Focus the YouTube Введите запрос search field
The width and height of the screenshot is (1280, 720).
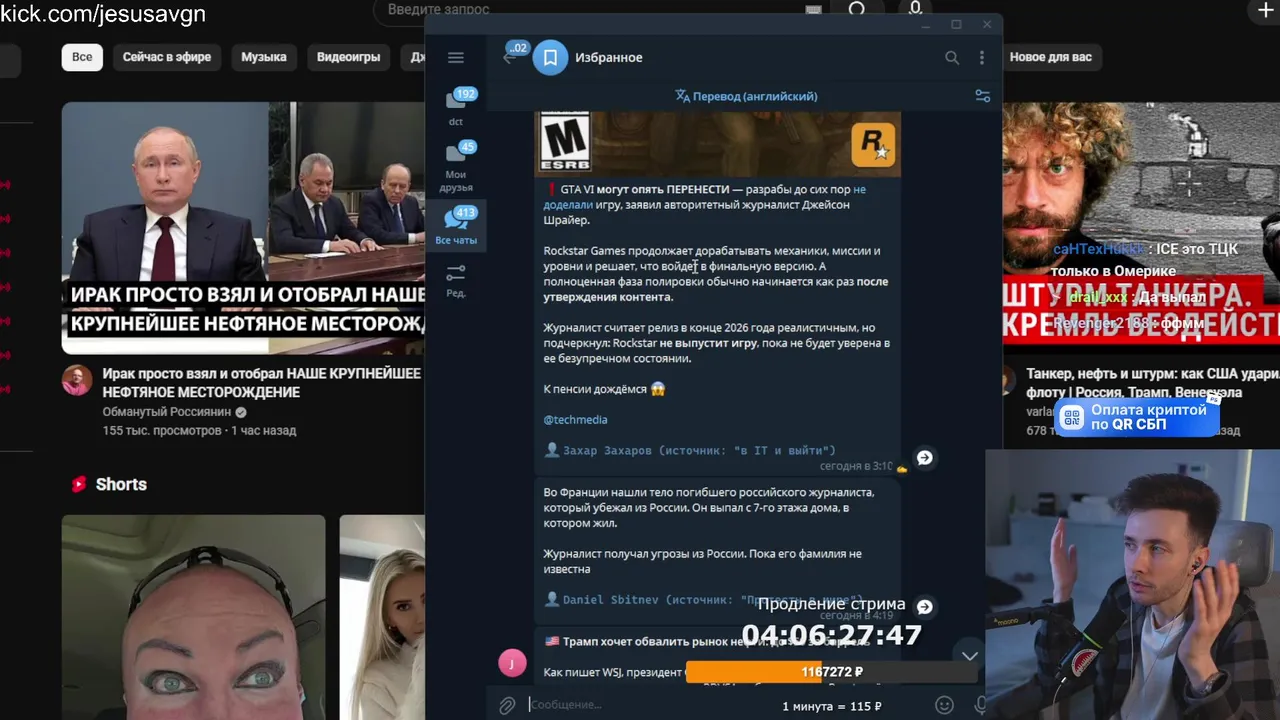[x=590, y=10]
